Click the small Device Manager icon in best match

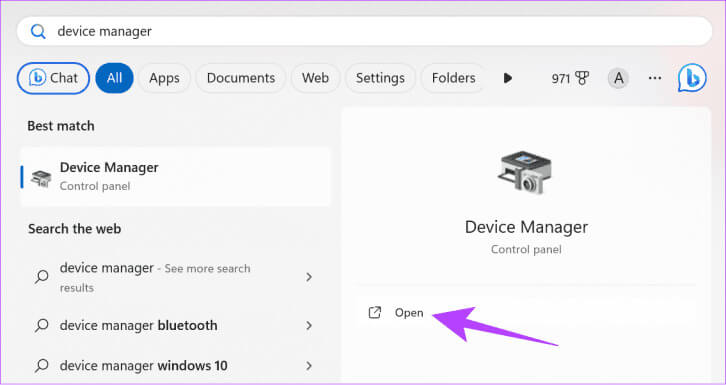41,178
